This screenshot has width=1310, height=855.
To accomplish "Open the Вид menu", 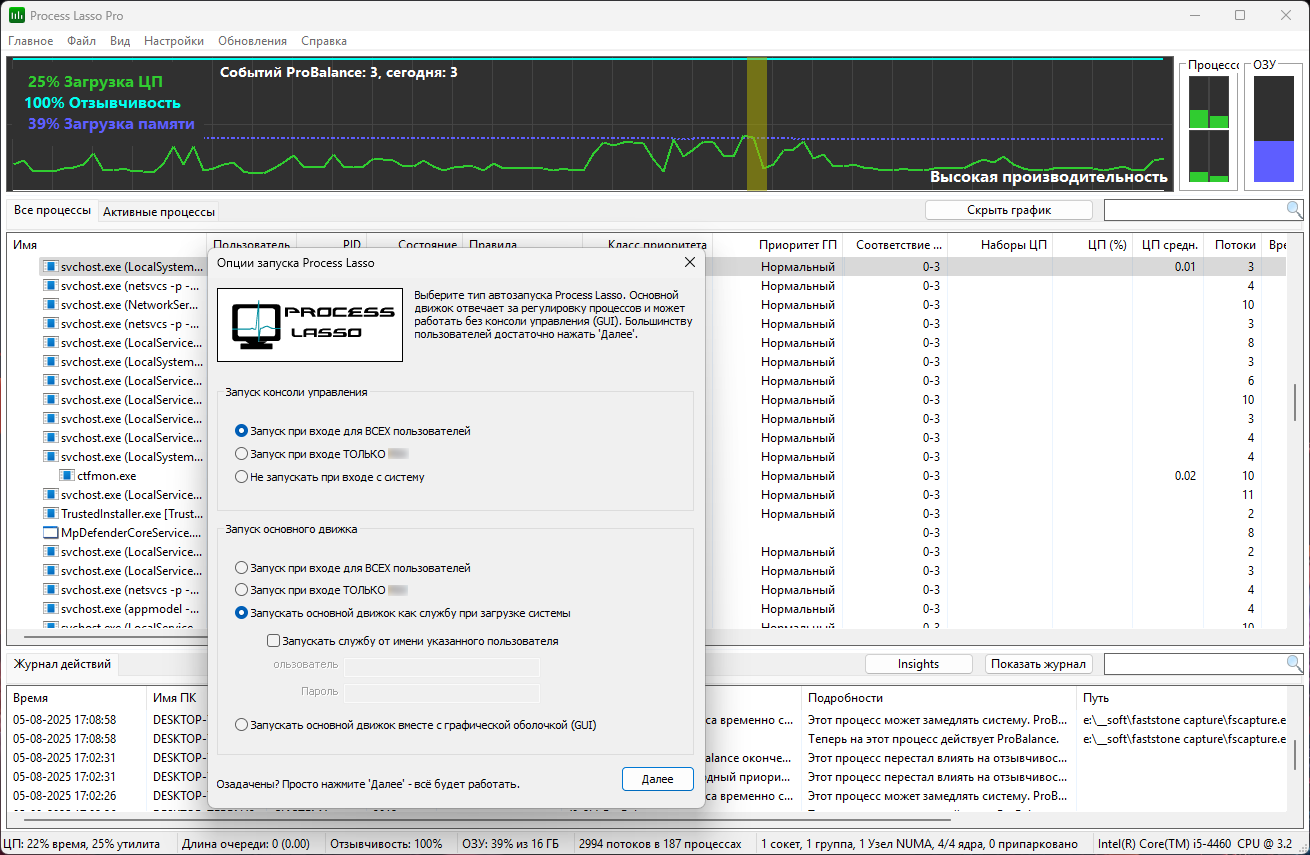I will tap(120, 41).
